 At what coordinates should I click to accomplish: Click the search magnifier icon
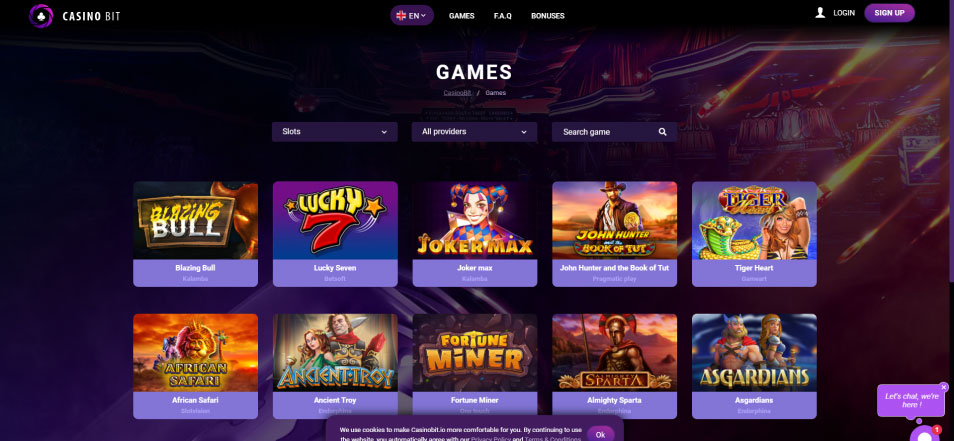pyautogui.click(x=663, y=132)
